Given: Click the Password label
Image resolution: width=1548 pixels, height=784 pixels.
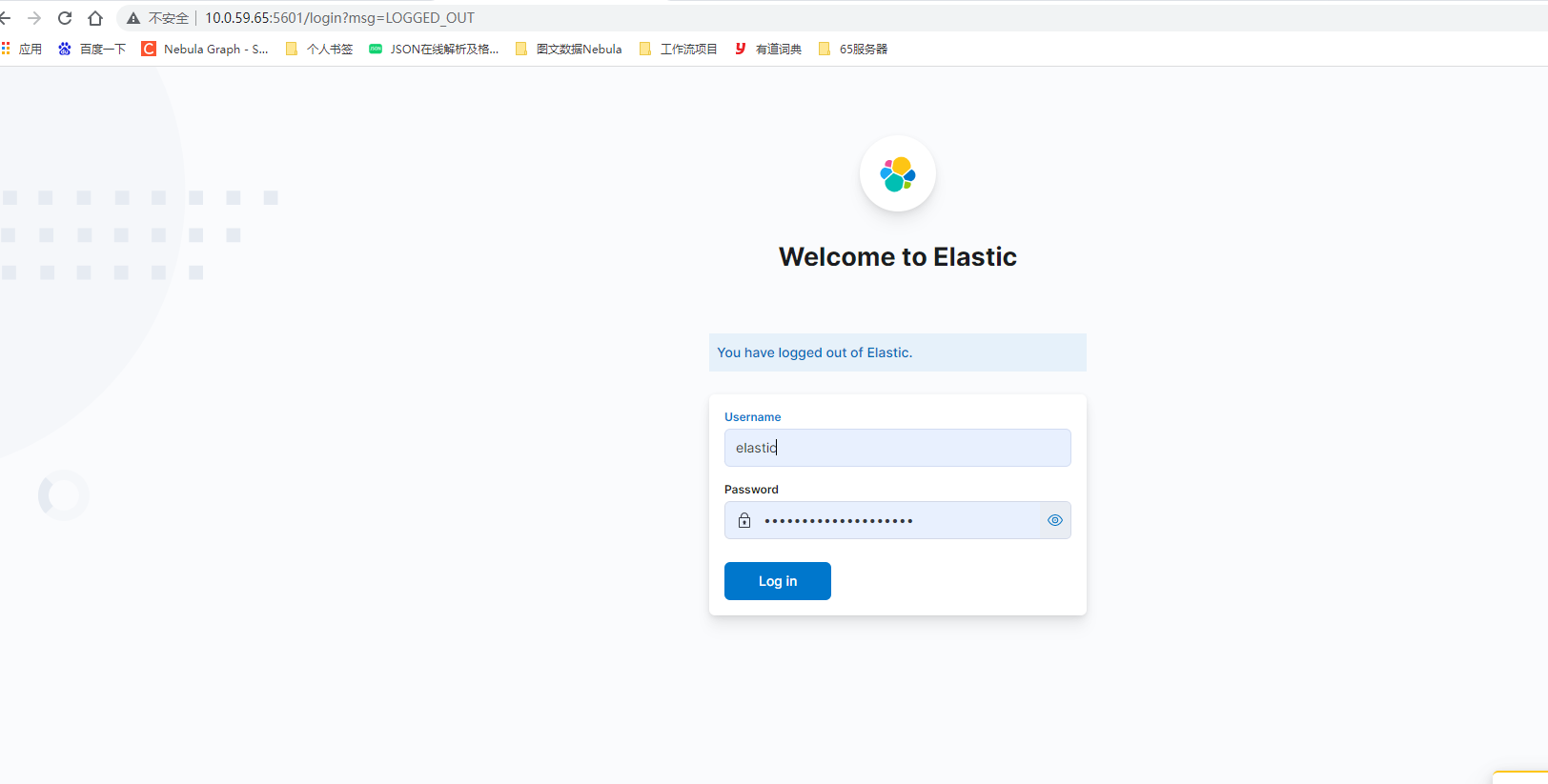Looking at the screenshot, I should click(751, 490).
